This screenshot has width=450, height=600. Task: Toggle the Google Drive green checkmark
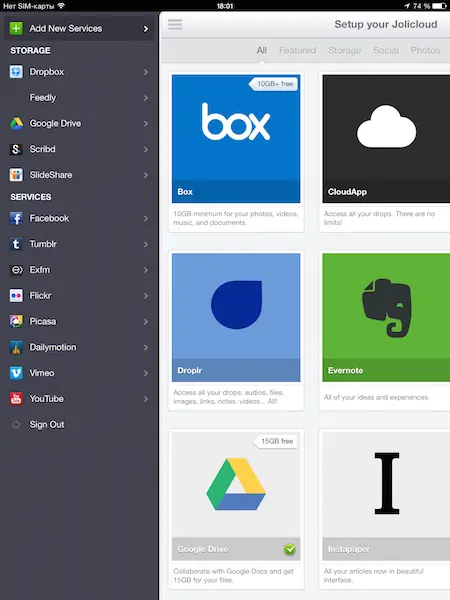pyautogui.click(x=290, y=549)
